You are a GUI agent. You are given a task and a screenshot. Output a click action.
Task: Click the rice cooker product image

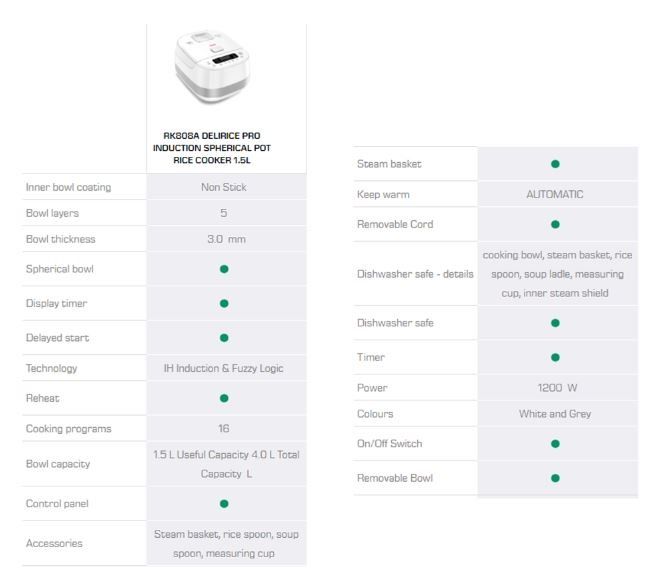pos(226,71)
